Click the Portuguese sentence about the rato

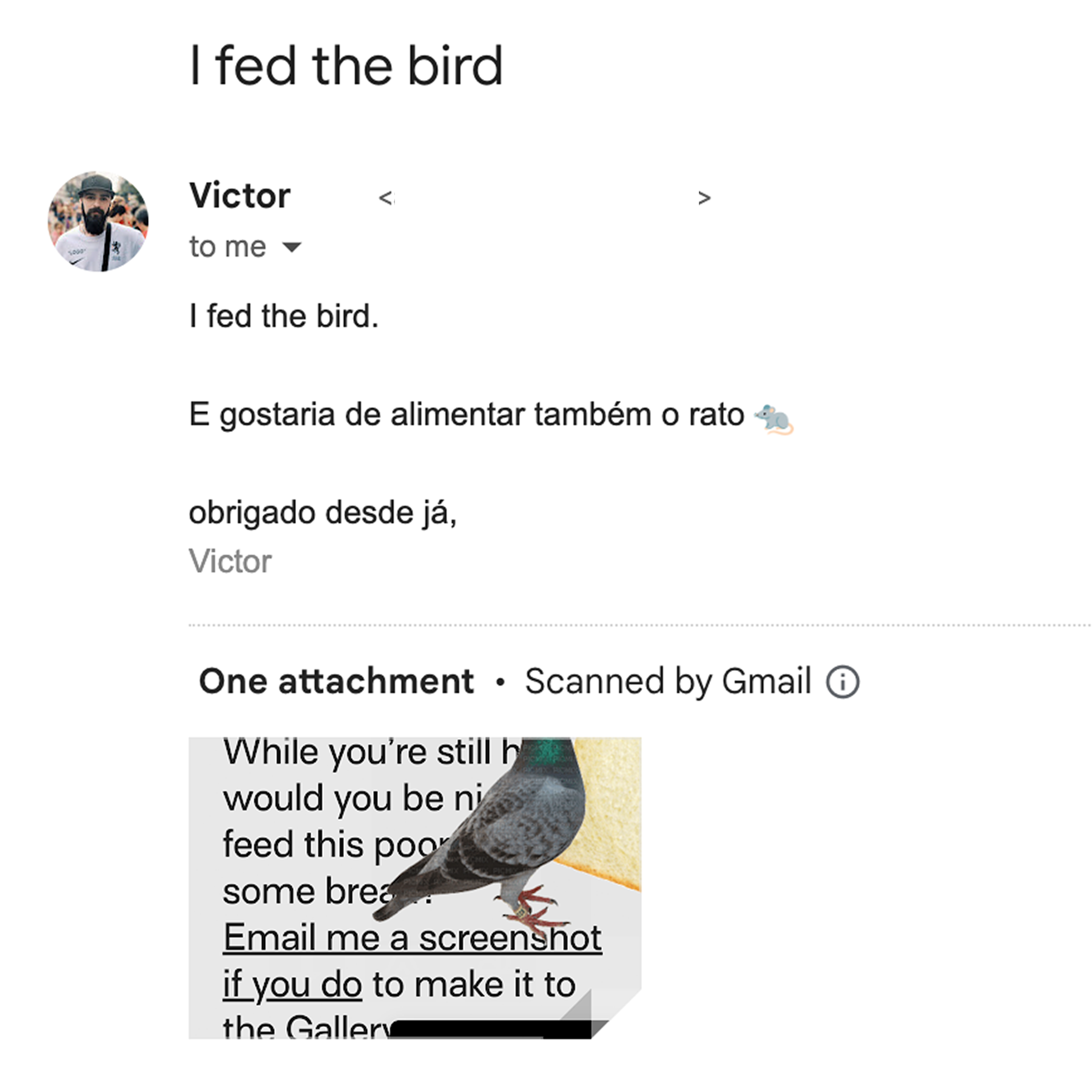(466, 415)
